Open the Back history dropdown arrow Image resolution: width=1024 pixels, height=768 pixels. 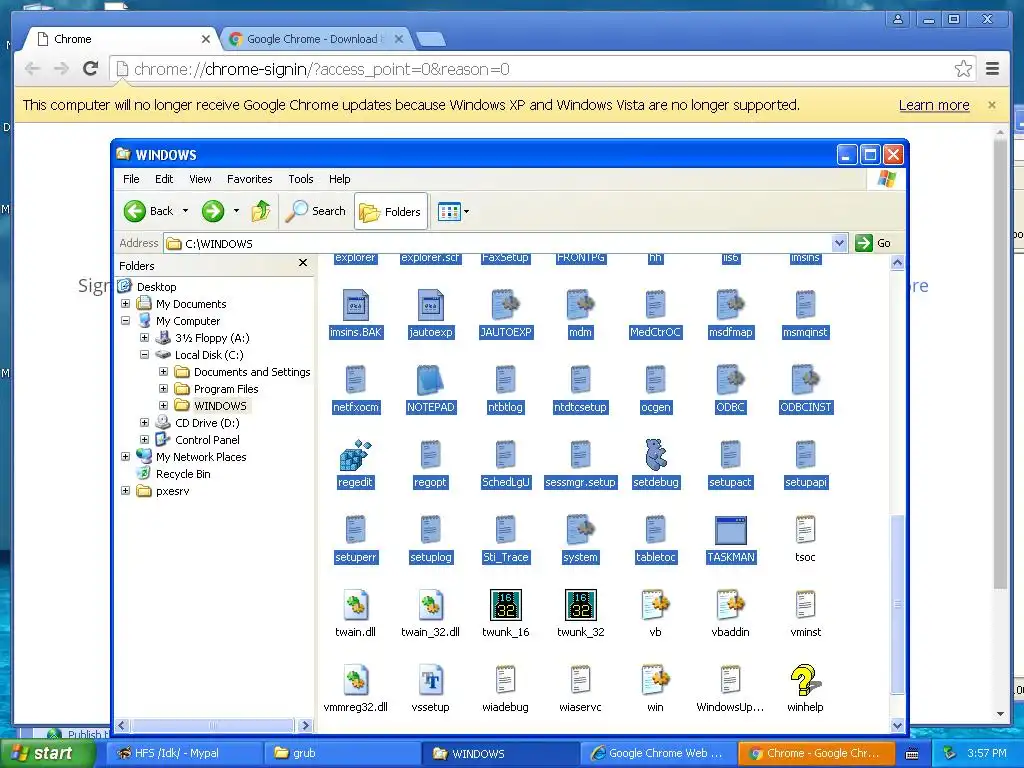[185, 211]
